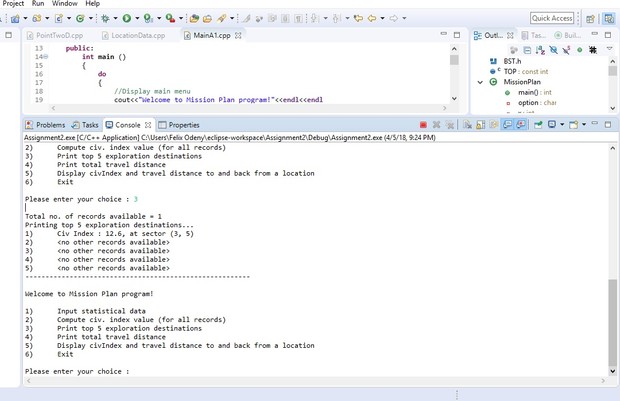Collapse the MissionPlan node in Outline
The width and height of the screenshot is (620, 401).
[x=480, y=82]
